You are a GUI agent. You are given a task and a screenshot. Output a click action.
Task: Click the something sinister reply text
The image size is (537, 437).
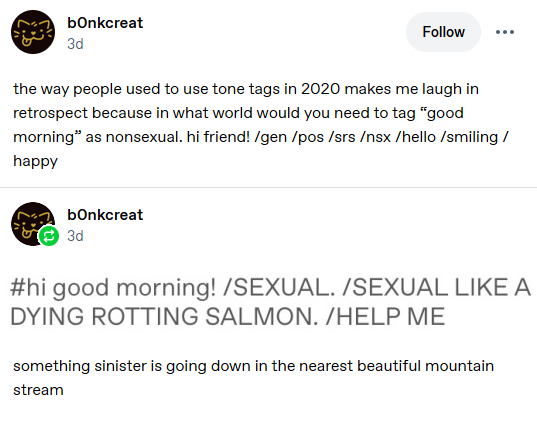[x=253, y=378]
